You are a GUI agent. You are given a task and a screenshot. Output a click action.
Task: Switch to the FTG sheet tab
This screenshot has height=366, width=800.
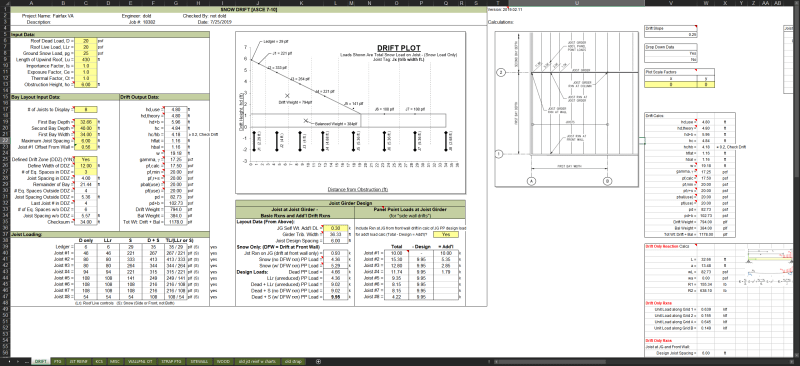point(58,361)
